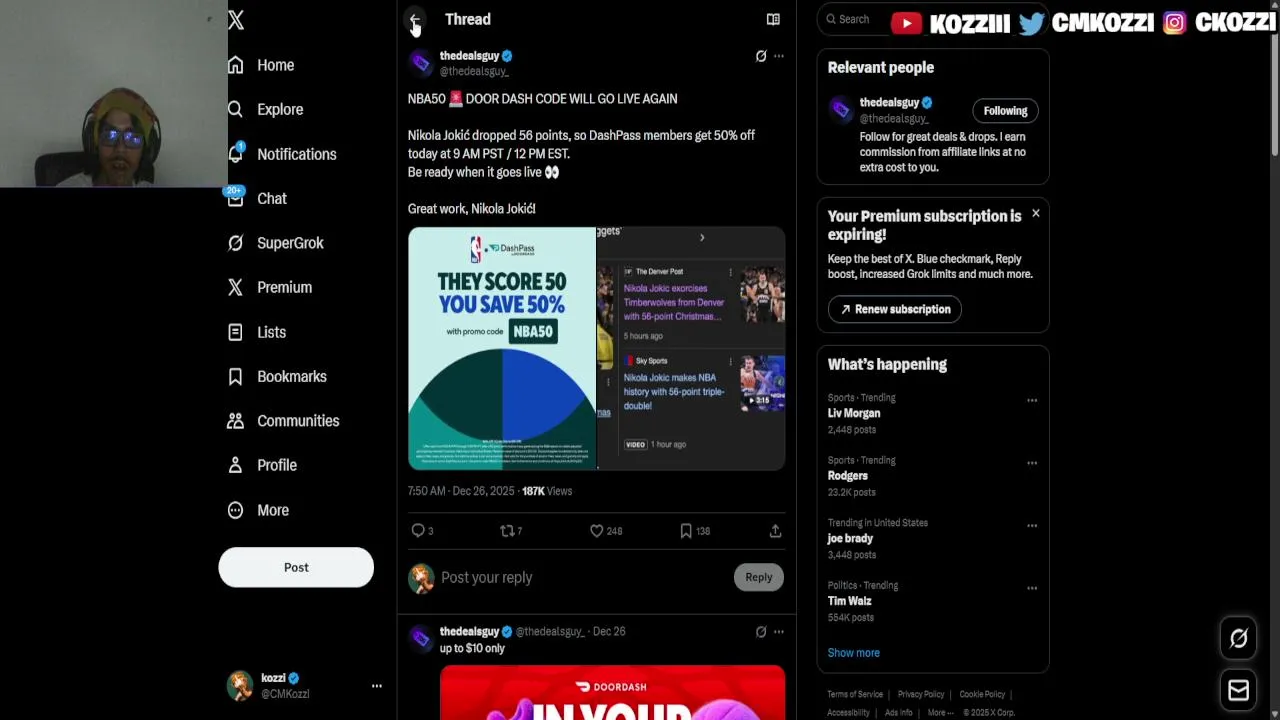
Task: Open options for Liv Morgan trend
Action: (1032, 400)
